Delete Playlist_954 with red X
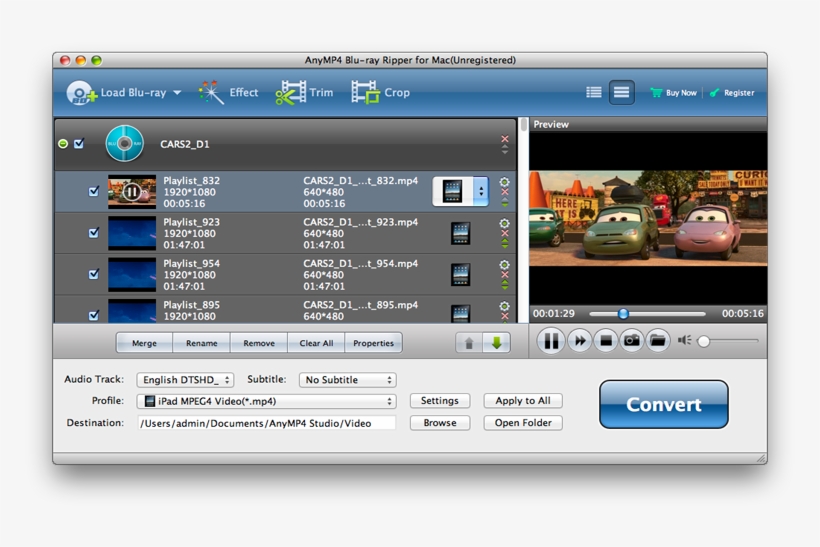This screenshot has height=547, width=820. (x=505, y=275)
